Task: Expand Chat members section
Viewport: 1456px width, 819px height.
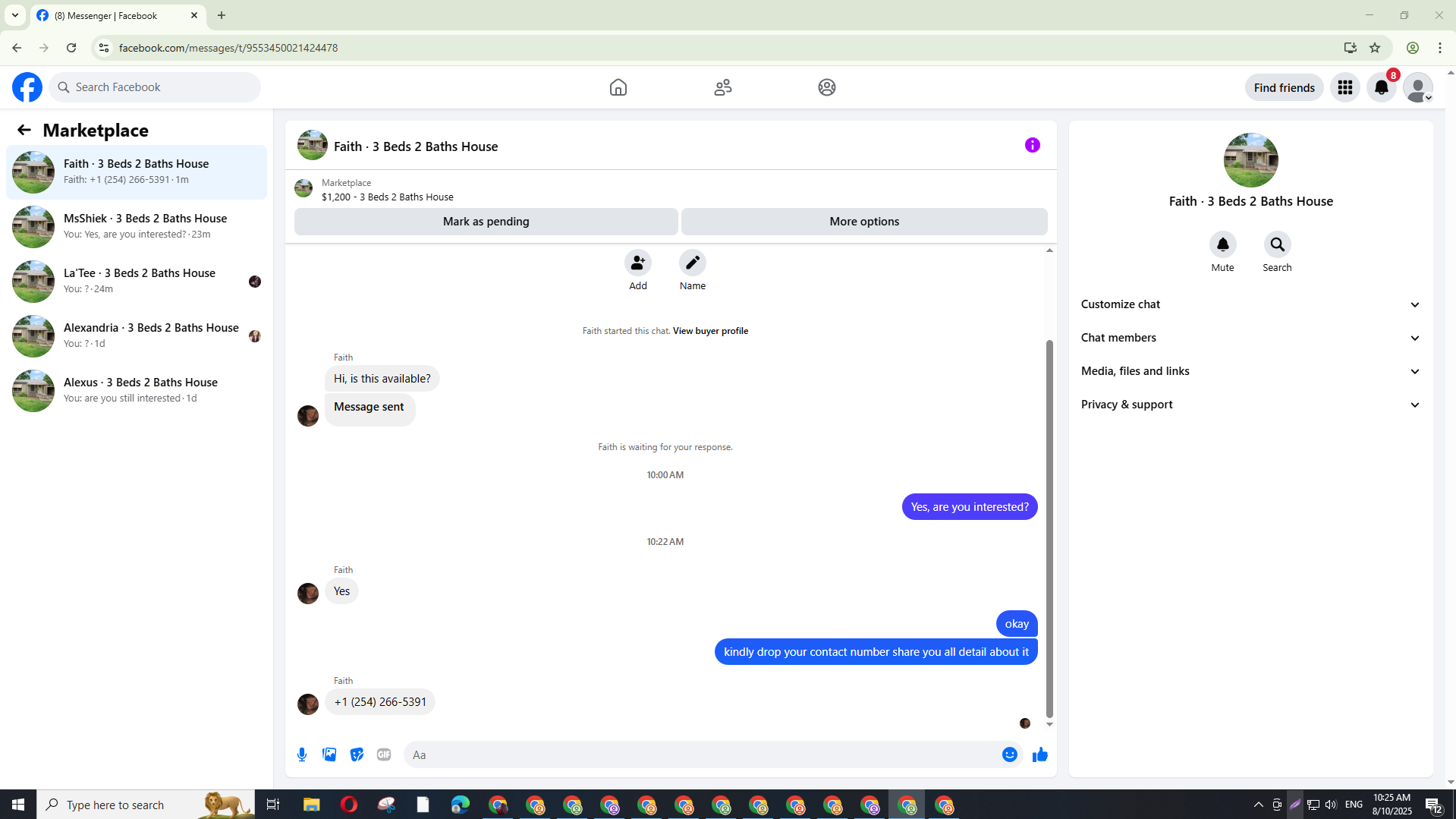Action: (1251, 338)
